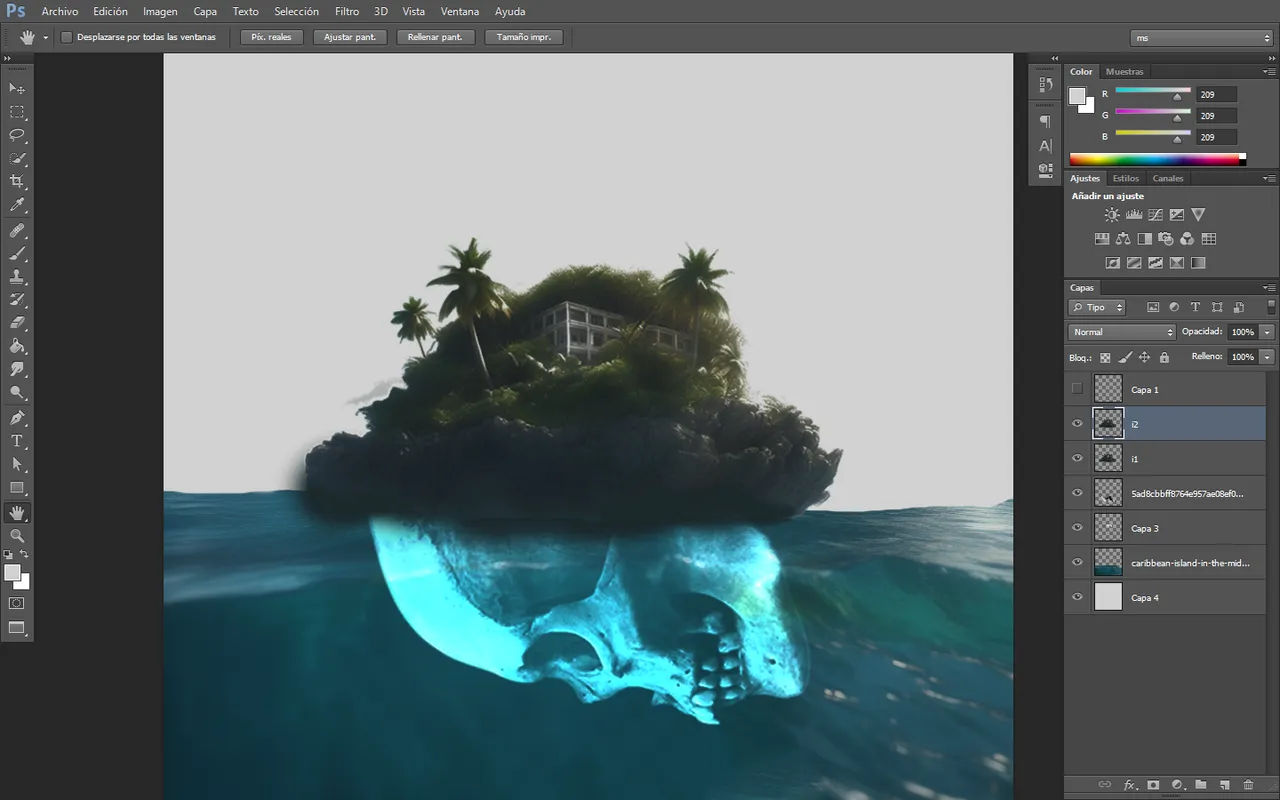The image size is (1280, 800).
Task: Swap foreground and background colors
Action: (25, 554)
